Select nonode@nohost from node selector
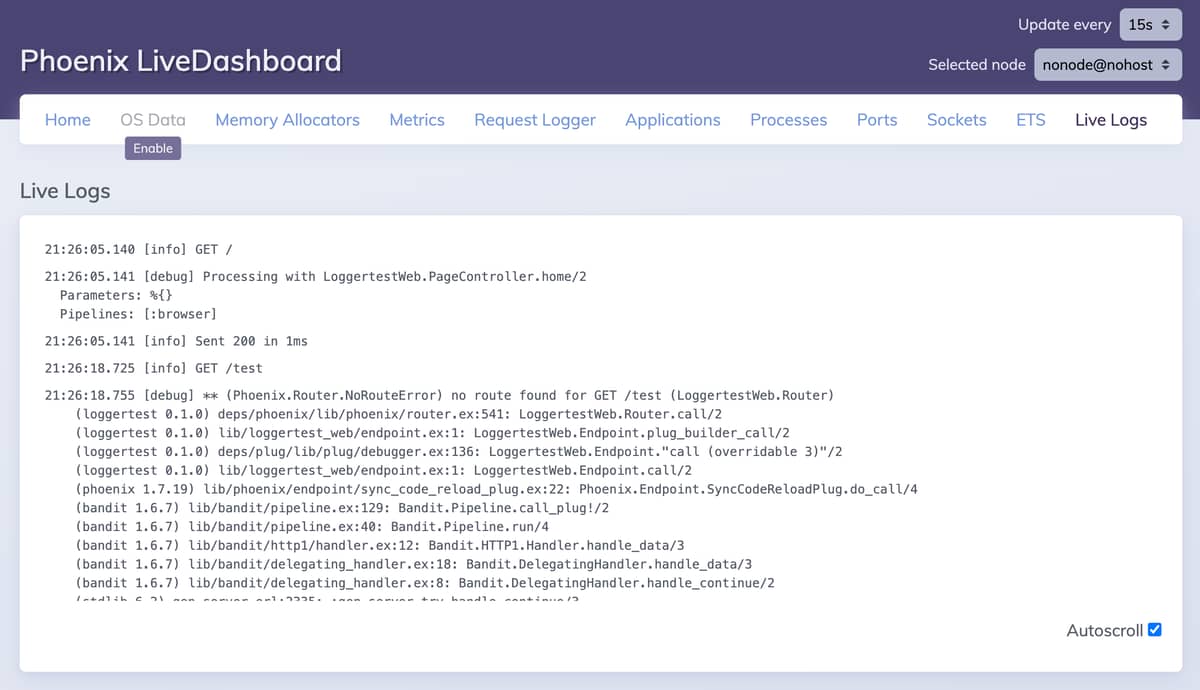 click(1107, 64)
